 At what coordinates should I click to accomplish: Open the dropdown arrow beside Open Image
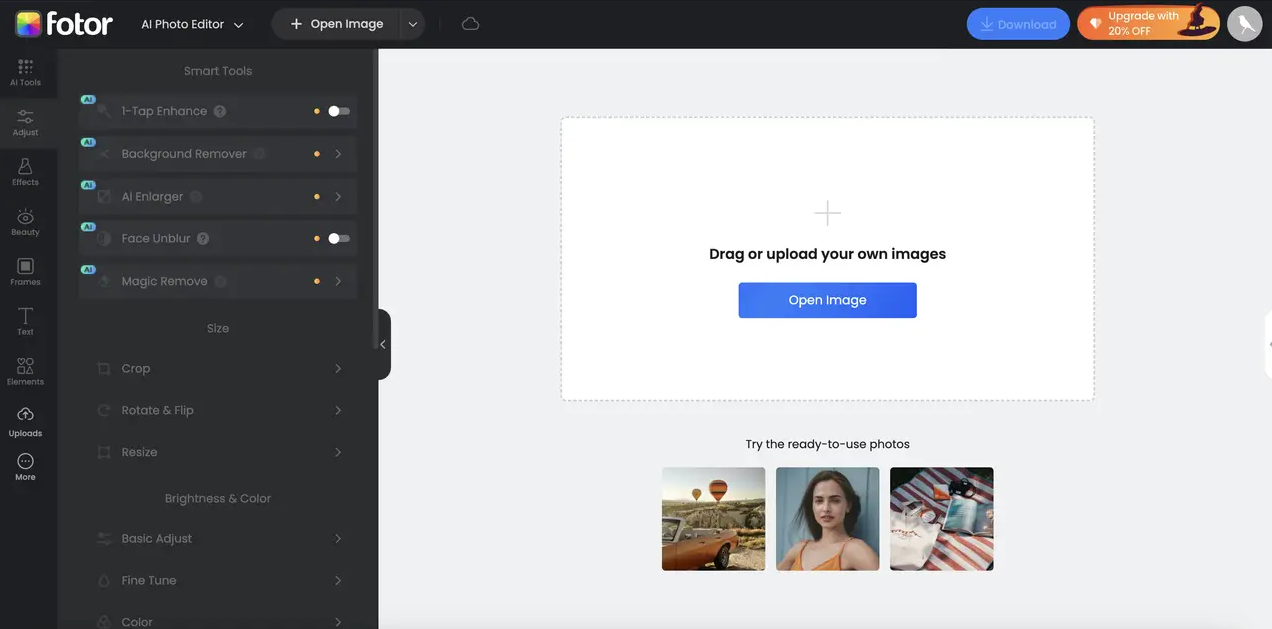(x=412, y=24)
